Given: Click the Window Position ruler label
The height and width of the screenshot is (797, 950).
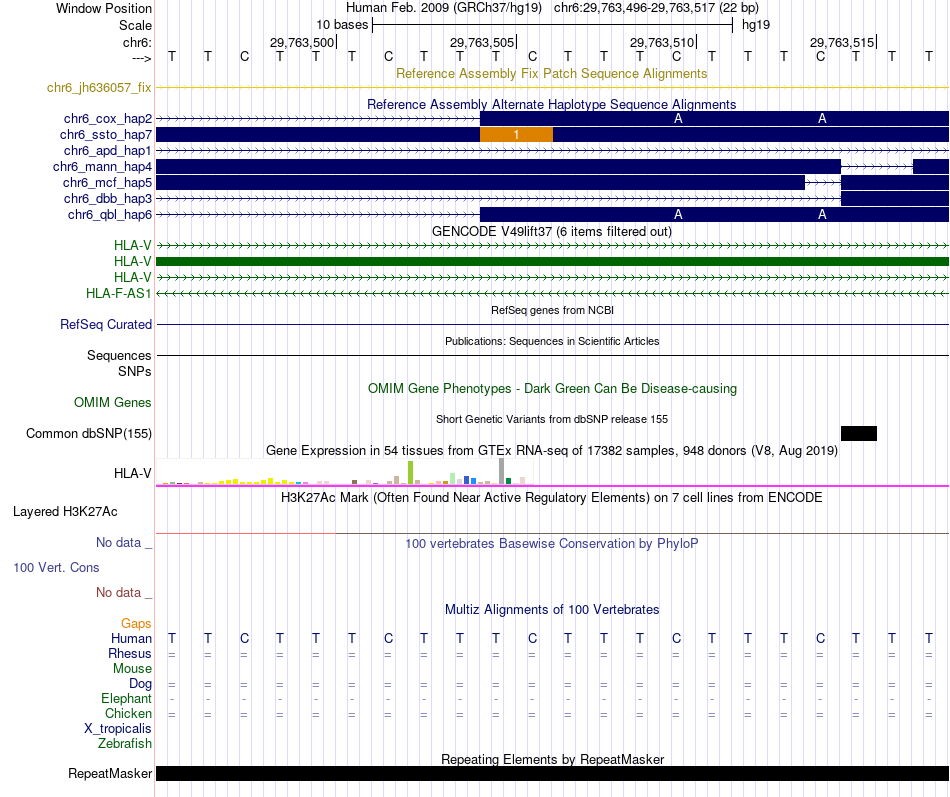Looking at the screenshot, I should 104,8.
